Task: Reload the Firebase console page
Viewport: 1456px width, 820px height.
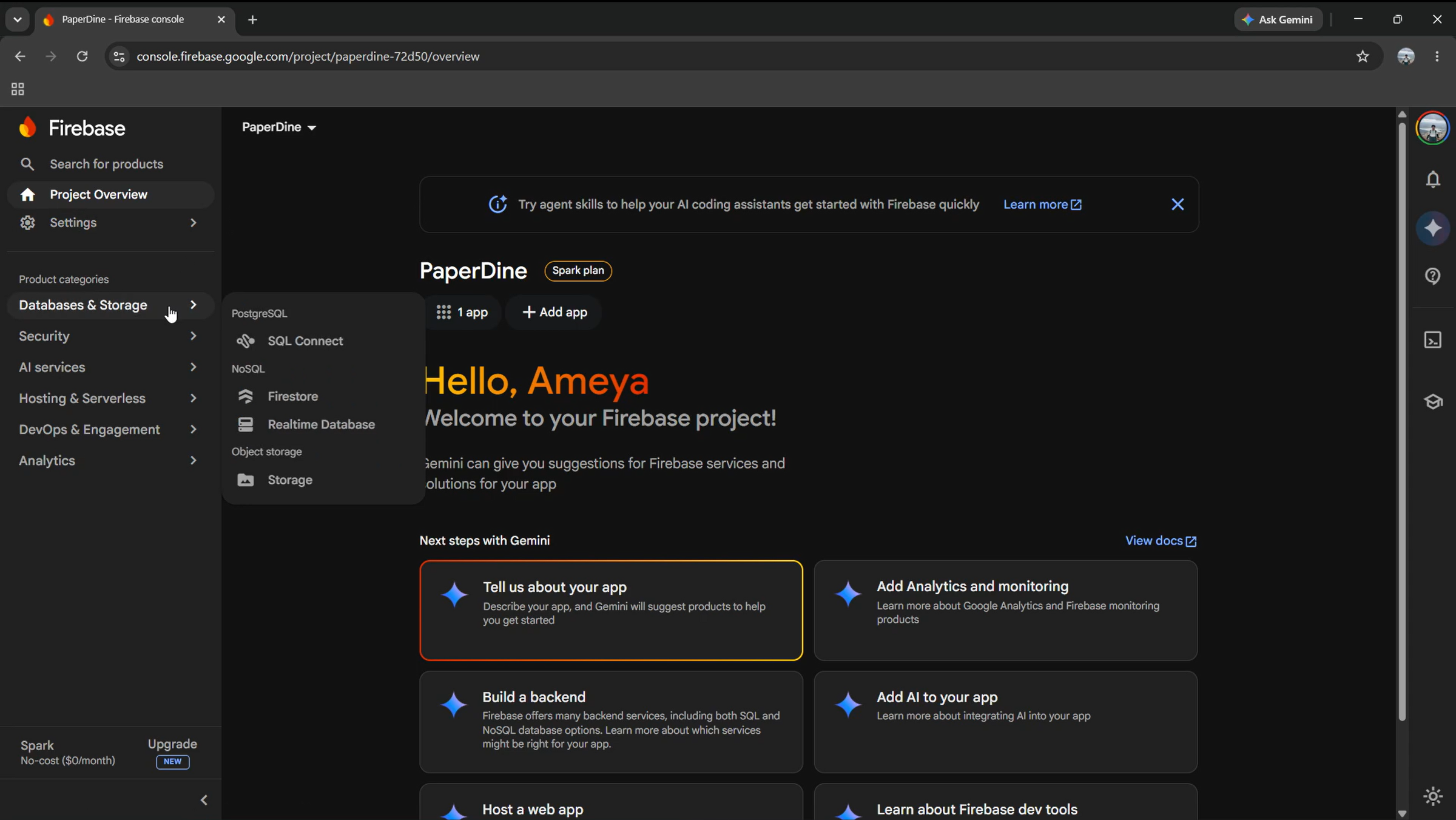Action: pyautogui.click(x=82, y=56)
